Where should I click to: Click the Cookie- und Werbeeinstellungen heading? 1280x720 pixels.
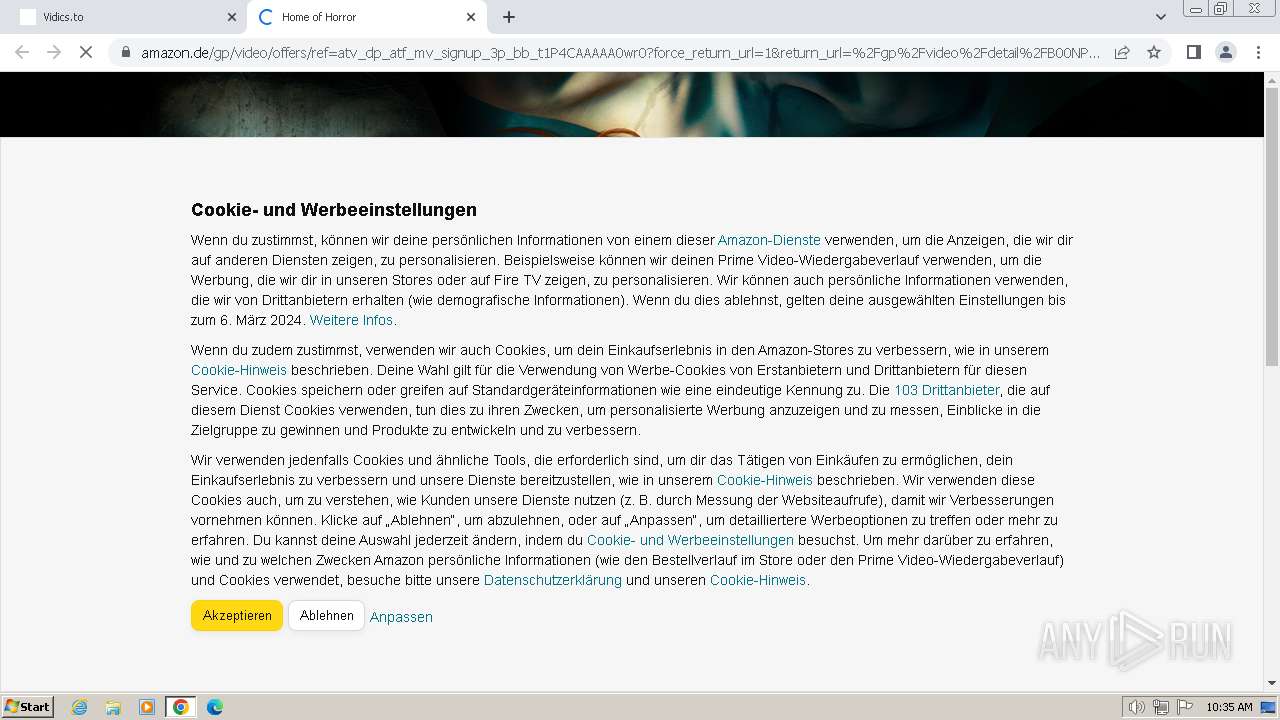tap(334, 210)
